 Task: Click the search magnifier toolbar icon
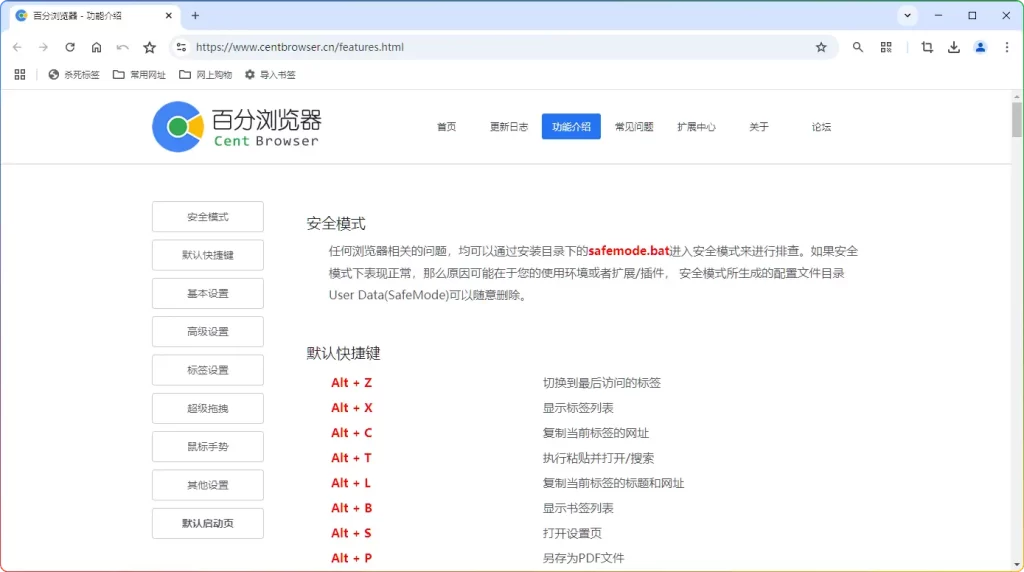click(857, 47)
